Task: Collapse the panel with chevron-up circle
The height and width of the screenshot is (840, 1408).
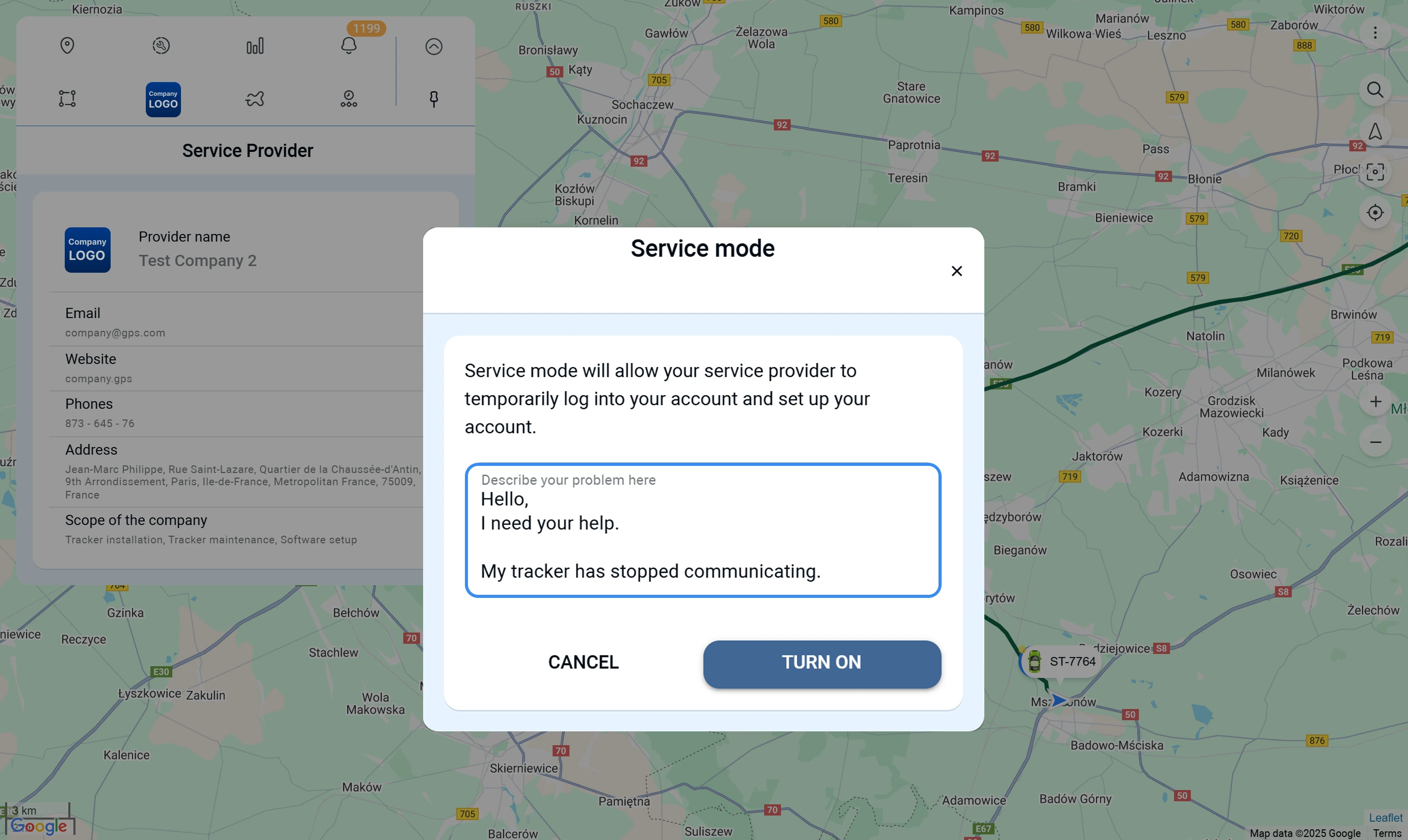Action: coord(434,46)
